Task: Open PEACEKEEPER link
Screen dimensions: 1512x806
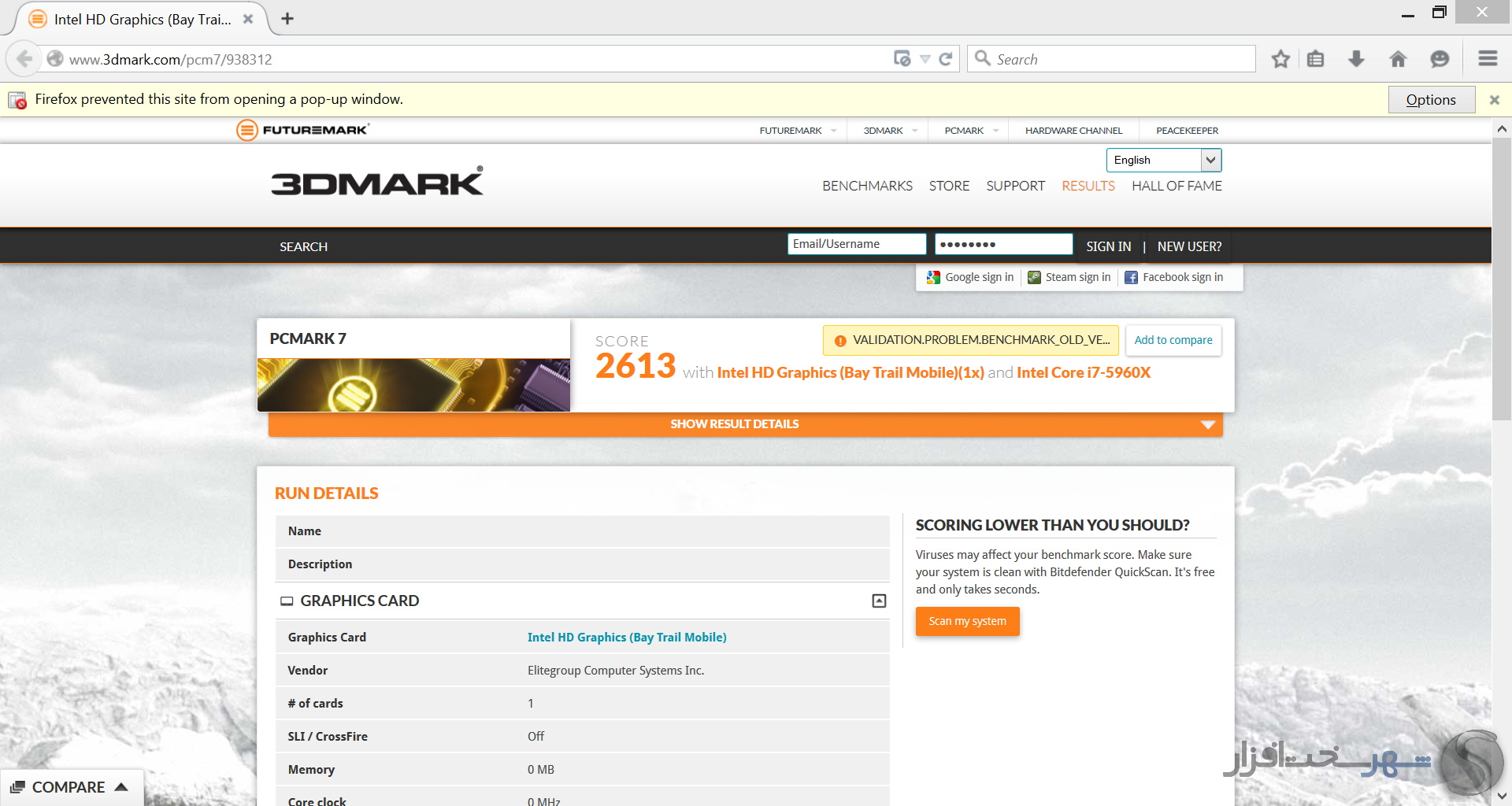Action: click(1187, 131)
